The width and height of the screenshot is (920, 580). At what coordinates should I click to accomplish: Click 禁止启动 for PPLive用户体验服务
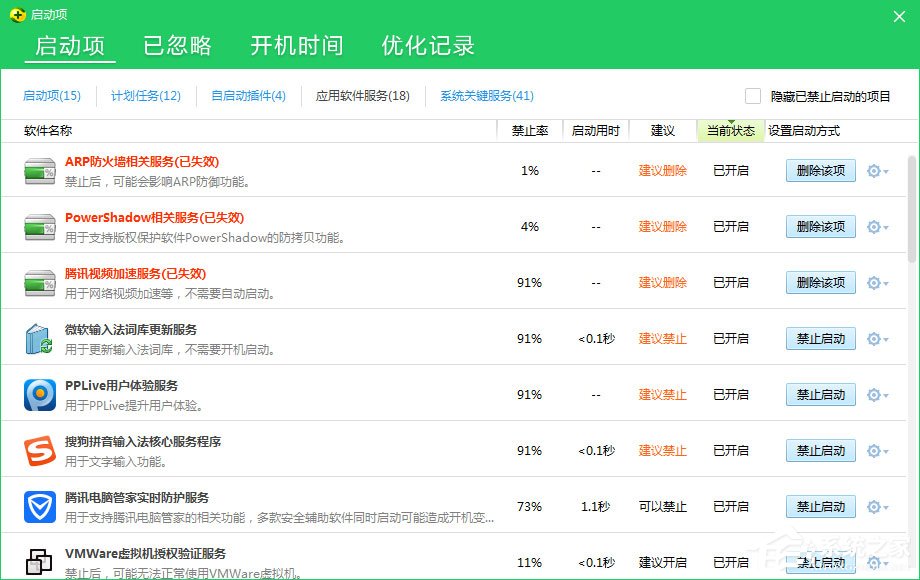[x=820, y=394]
